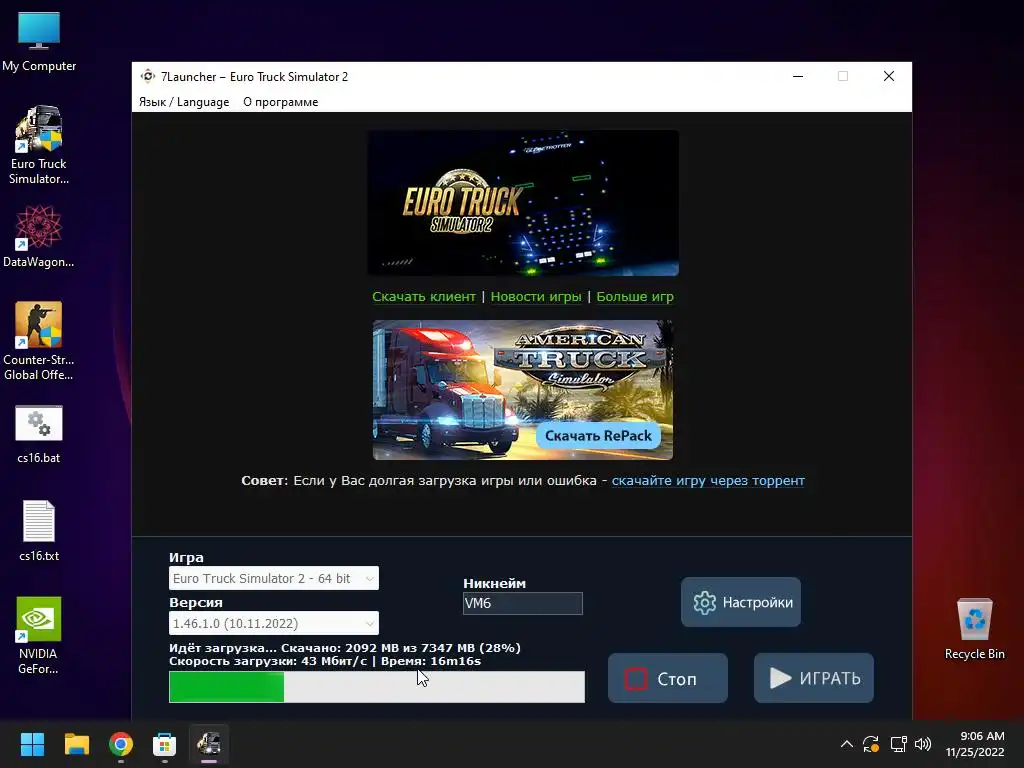The image size is (1024, 768).
Task: Open the network tray icon
Action: pyautogui.click(x=899, y=744)
